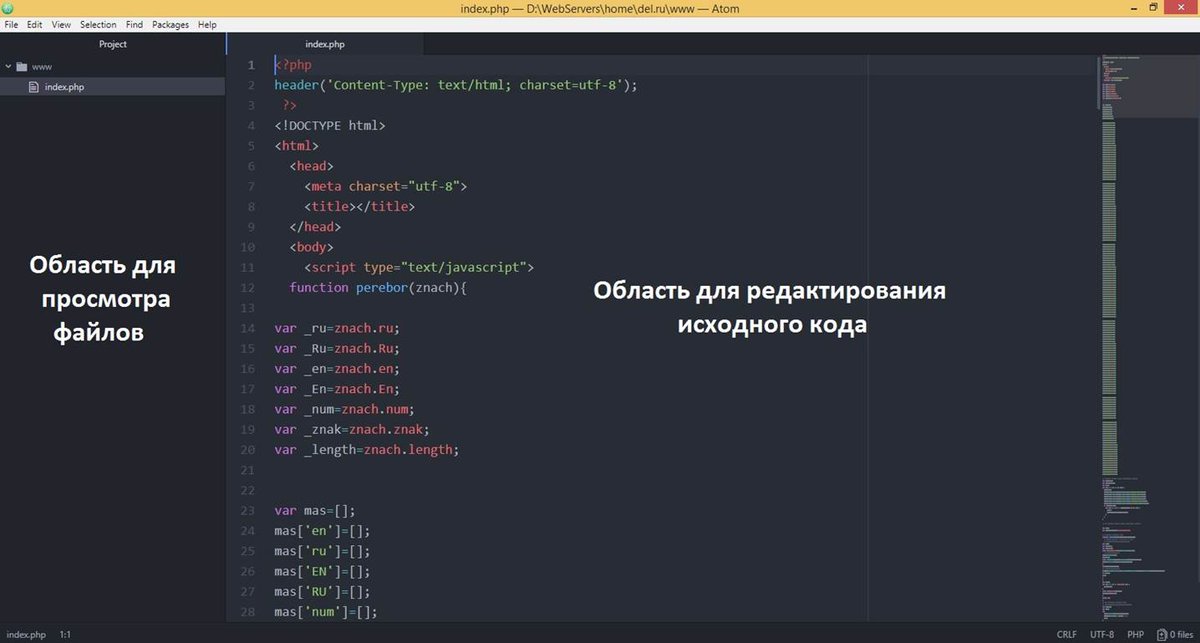Click the var _num=znach.num; line

click(344, 410)
